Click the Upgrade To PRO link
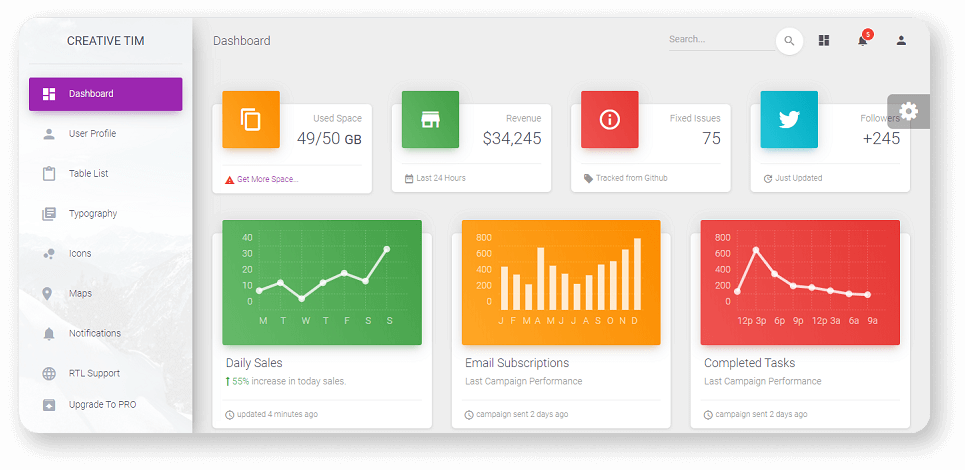The image size is (965, 470). (x=105, y=405)
